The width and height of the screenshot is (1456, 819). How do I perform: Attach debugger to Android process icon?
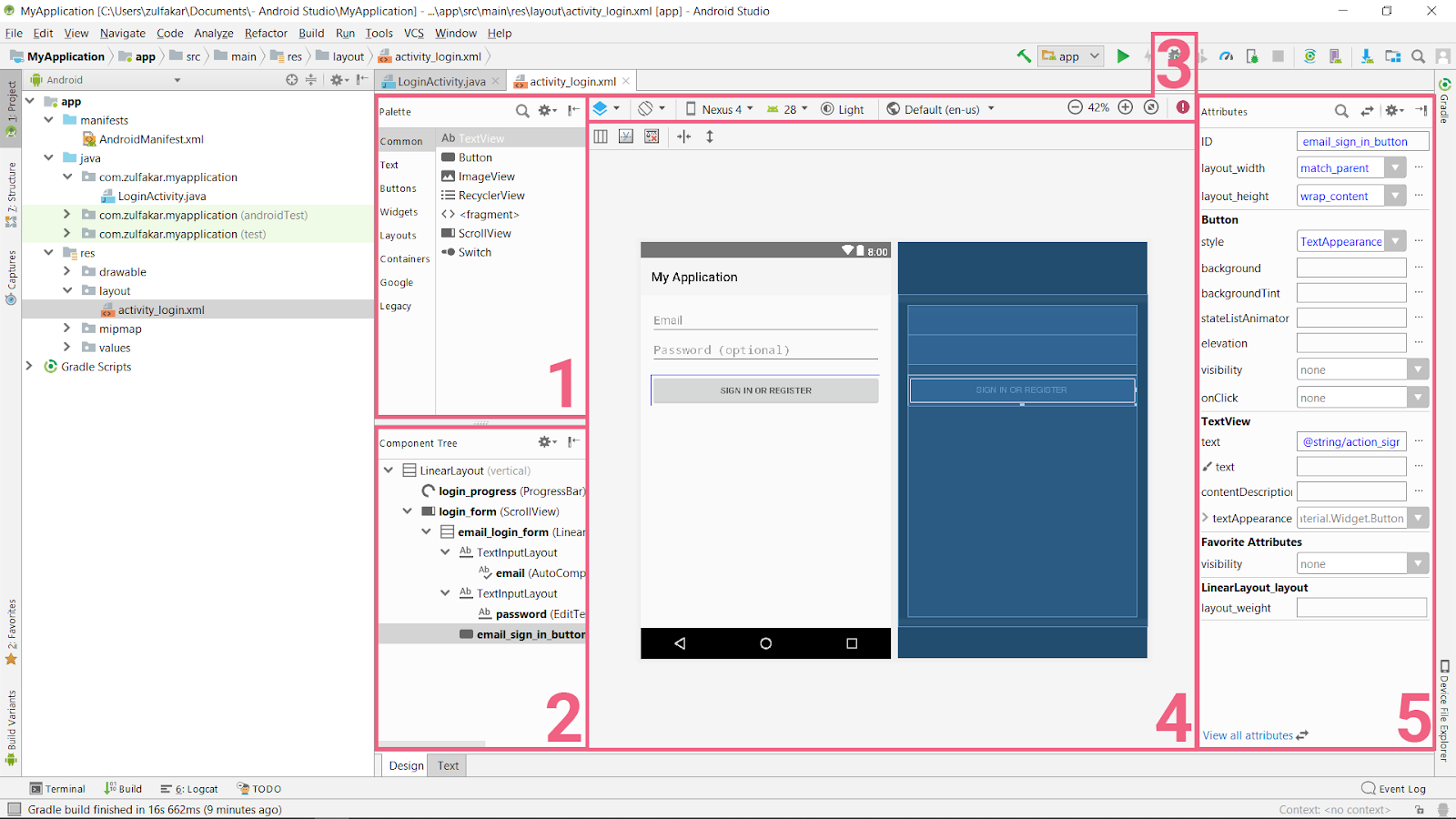pyautogui.click(x=1252, y=56)
